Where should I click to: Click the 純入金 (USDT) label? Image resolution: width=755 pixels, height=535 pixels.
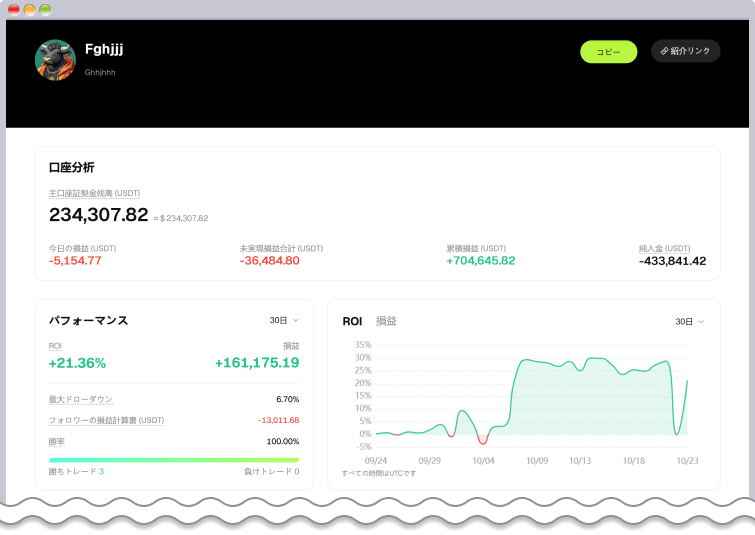point(664,248)
